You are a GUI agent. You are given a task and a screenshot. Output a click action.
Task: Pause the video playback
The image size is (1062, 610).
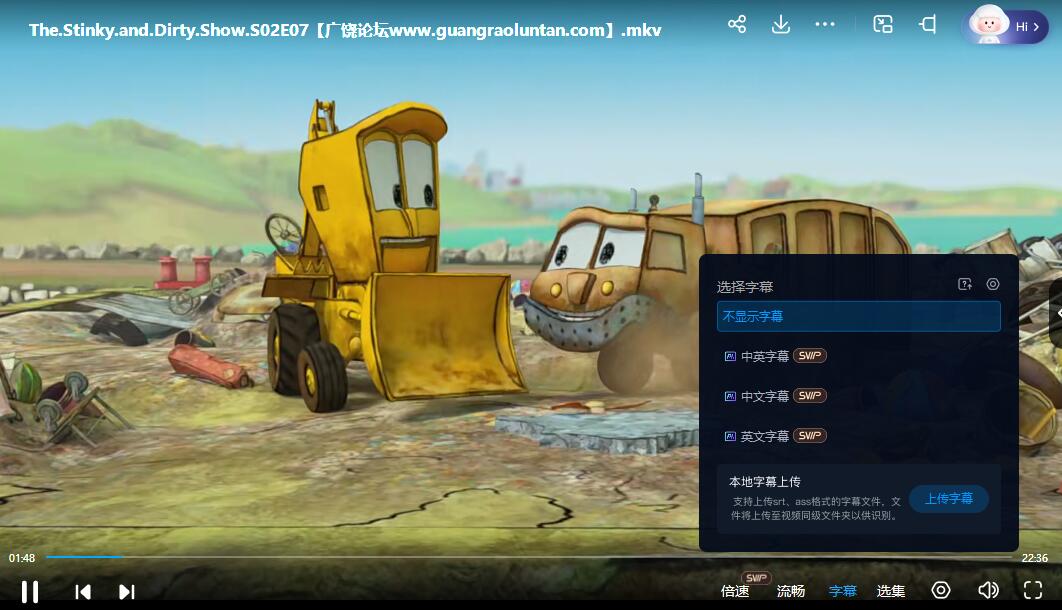(x=30, y=592)
